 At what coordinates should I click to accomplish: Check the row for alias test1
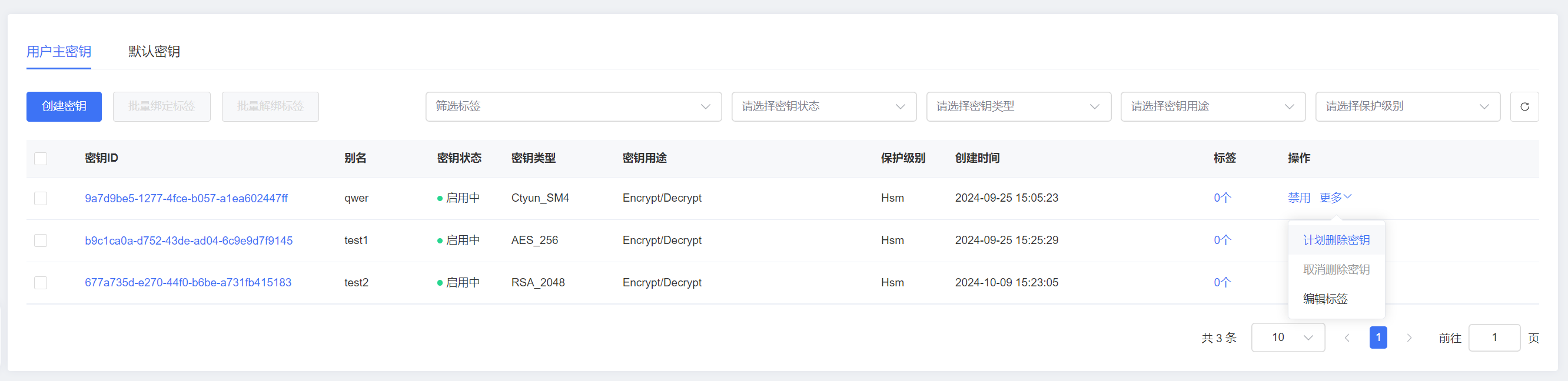coord(41,240)
